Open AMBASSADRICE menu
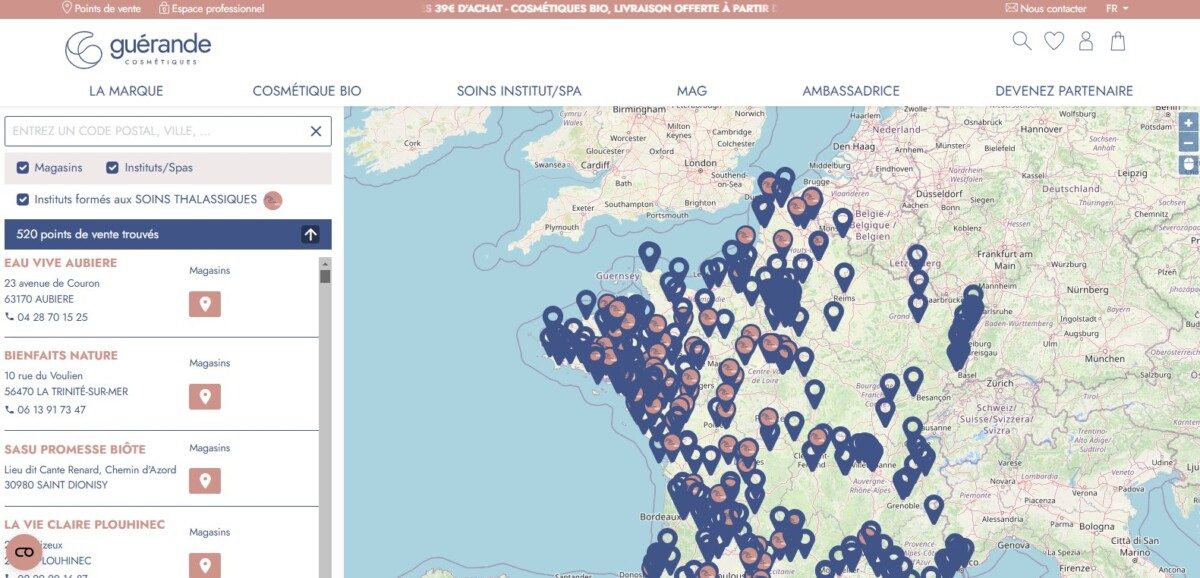The height and width of the screenshot is (578, 1200). click(x=851, y=91)
